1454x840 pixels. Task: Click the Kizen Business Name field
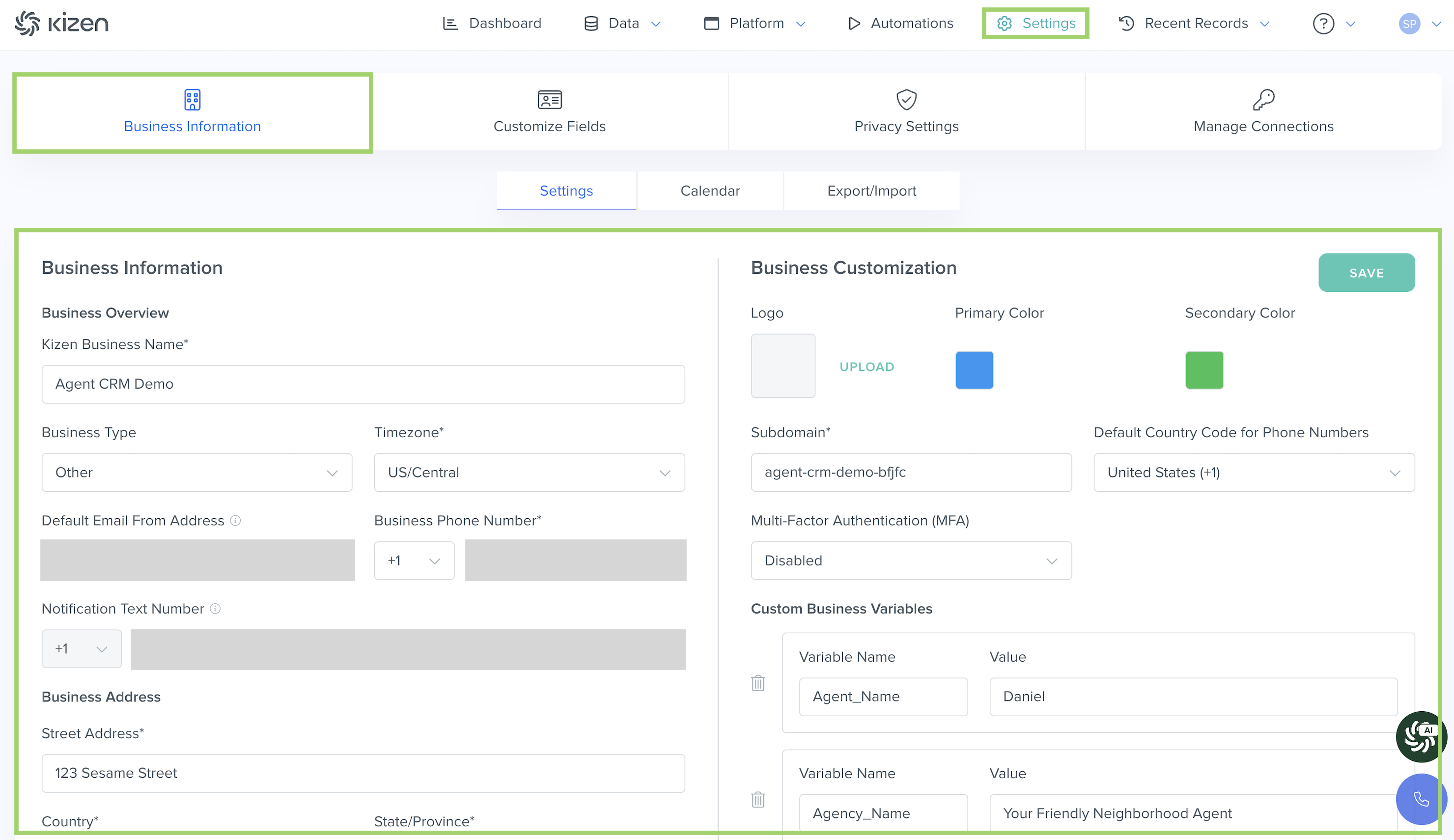click(363, 384)
